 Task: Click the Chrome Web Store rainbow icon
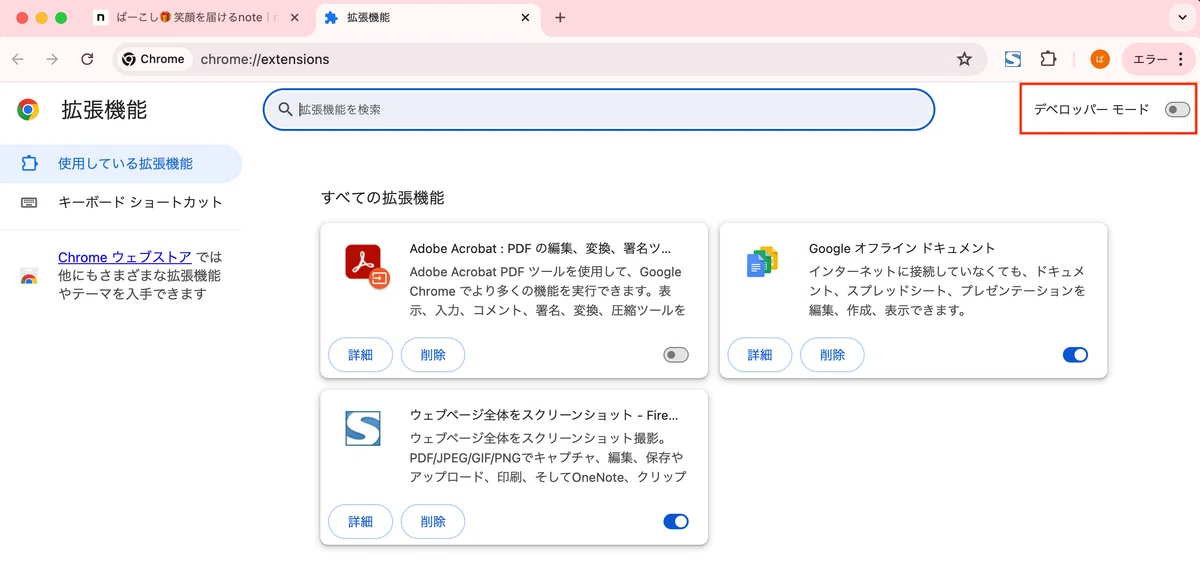point(29,276)
